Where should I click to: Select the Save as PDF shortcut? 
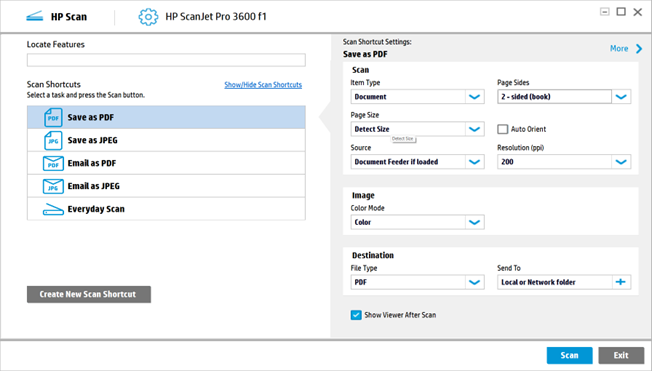tap(166, 117)
